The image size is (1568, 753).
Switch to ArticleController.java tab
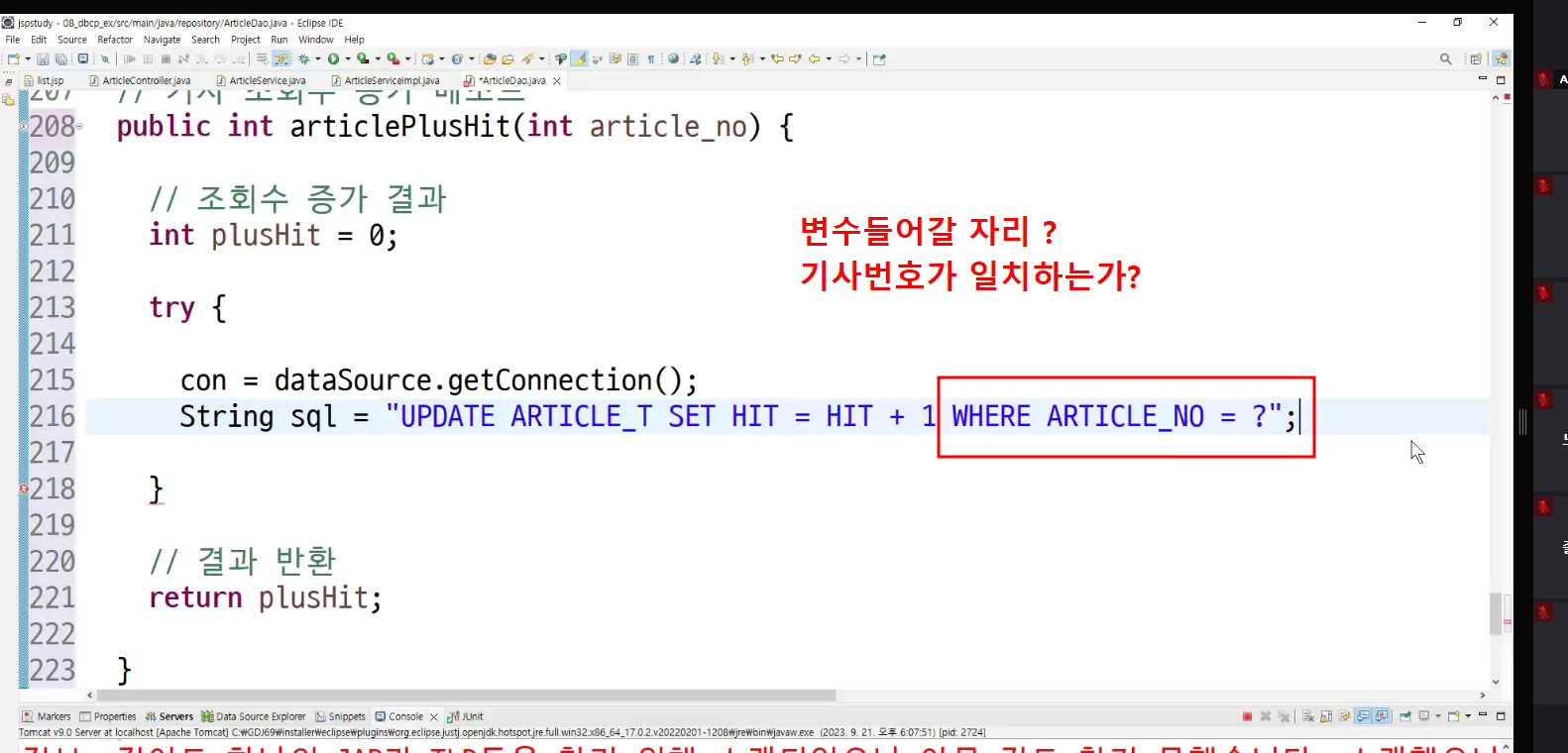click(x=141, y=81)
